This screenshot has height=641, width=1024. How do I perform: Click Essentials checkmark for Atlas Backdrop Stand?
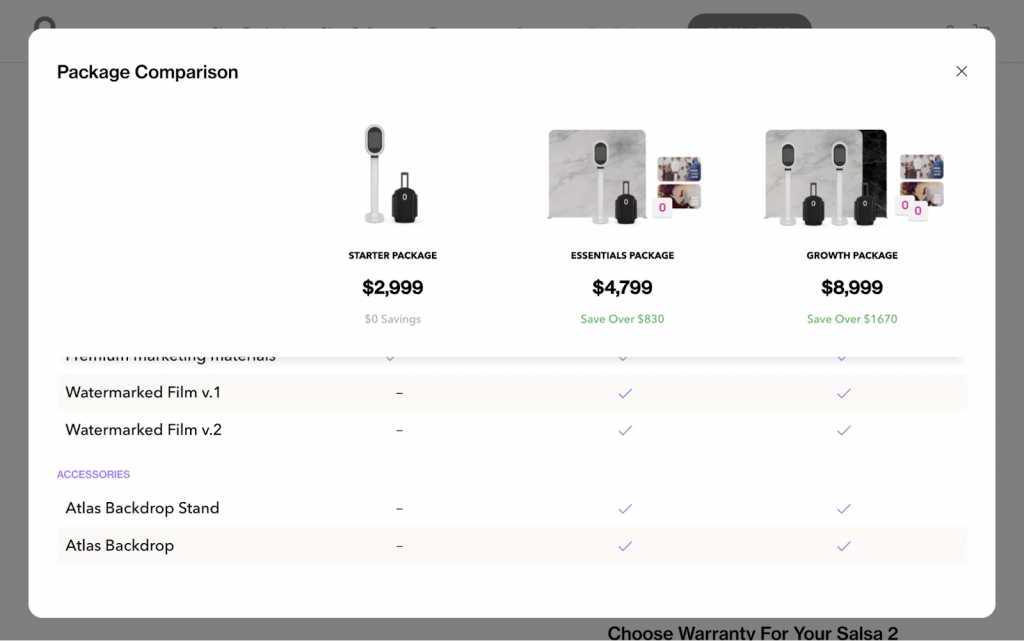pos(625,508)
